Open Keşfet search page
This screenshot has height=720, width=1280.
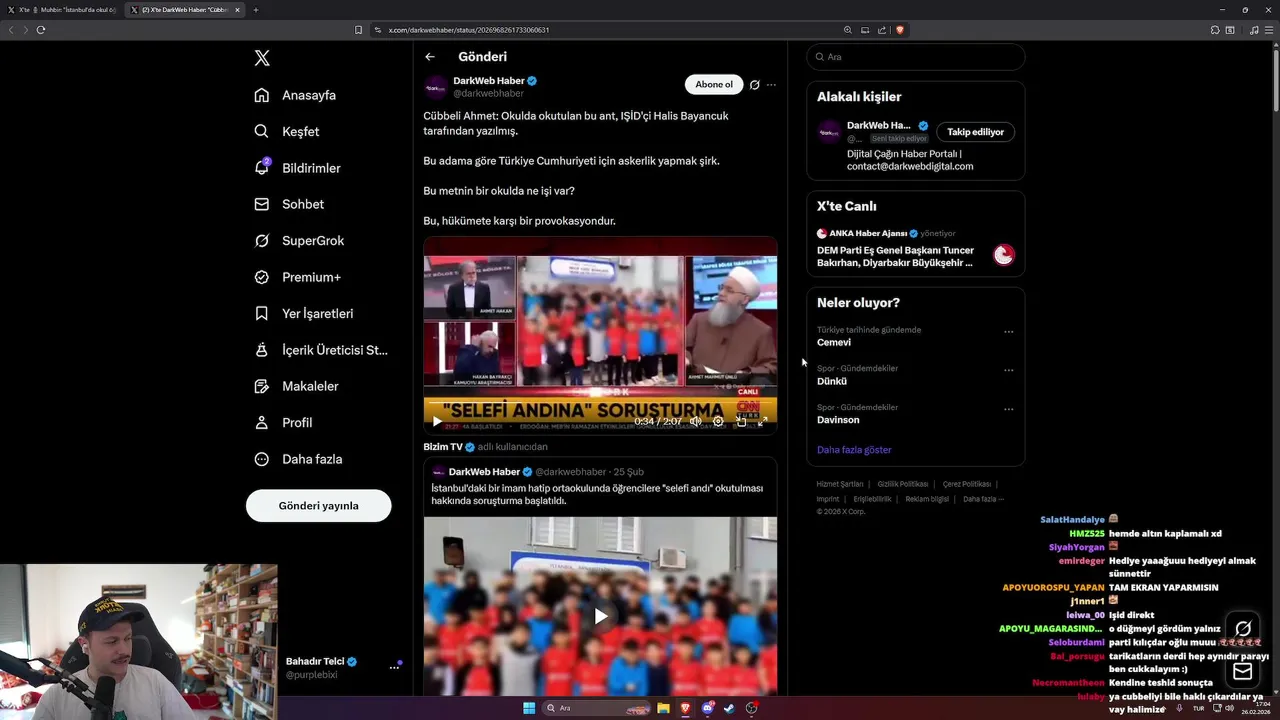(287, 131)
